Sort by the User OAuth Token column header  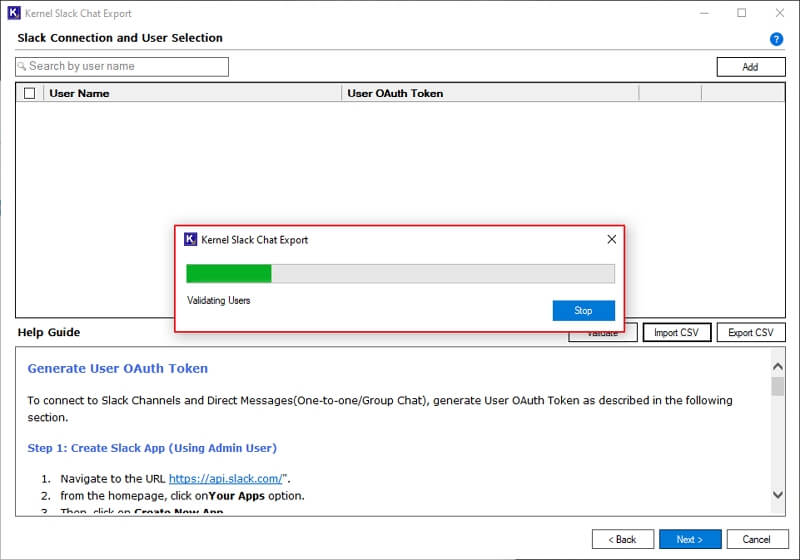(x=490, y=93)
